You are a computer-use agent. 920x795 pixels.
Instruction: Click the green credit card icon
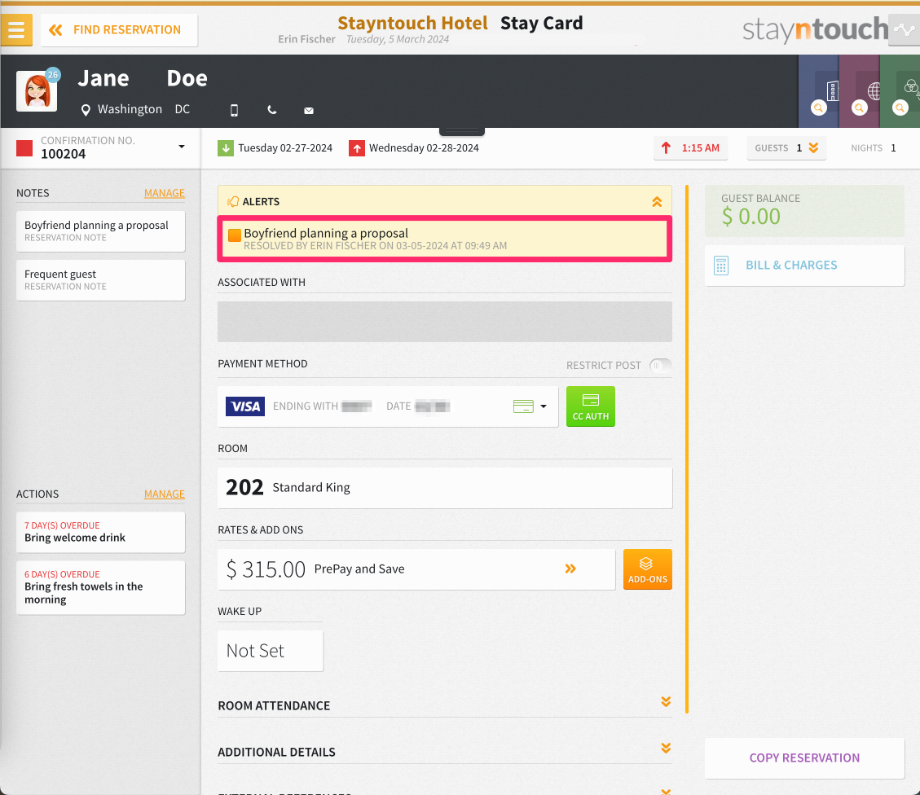[523, 406]
